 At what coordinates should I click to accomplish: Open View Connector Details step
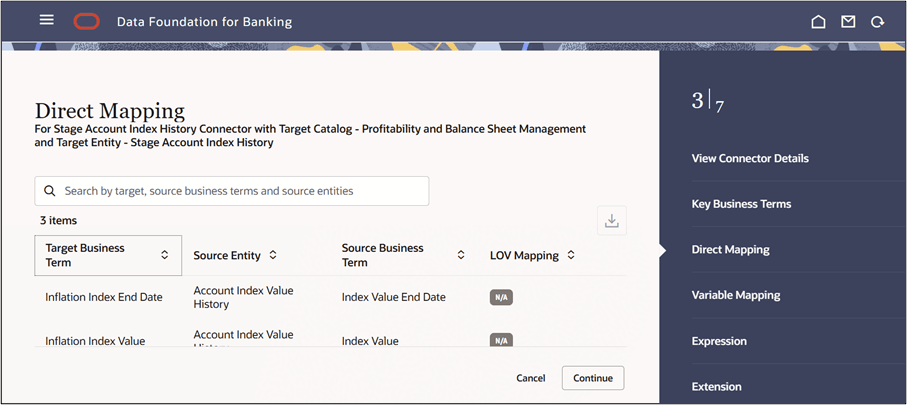coord(750,158)
